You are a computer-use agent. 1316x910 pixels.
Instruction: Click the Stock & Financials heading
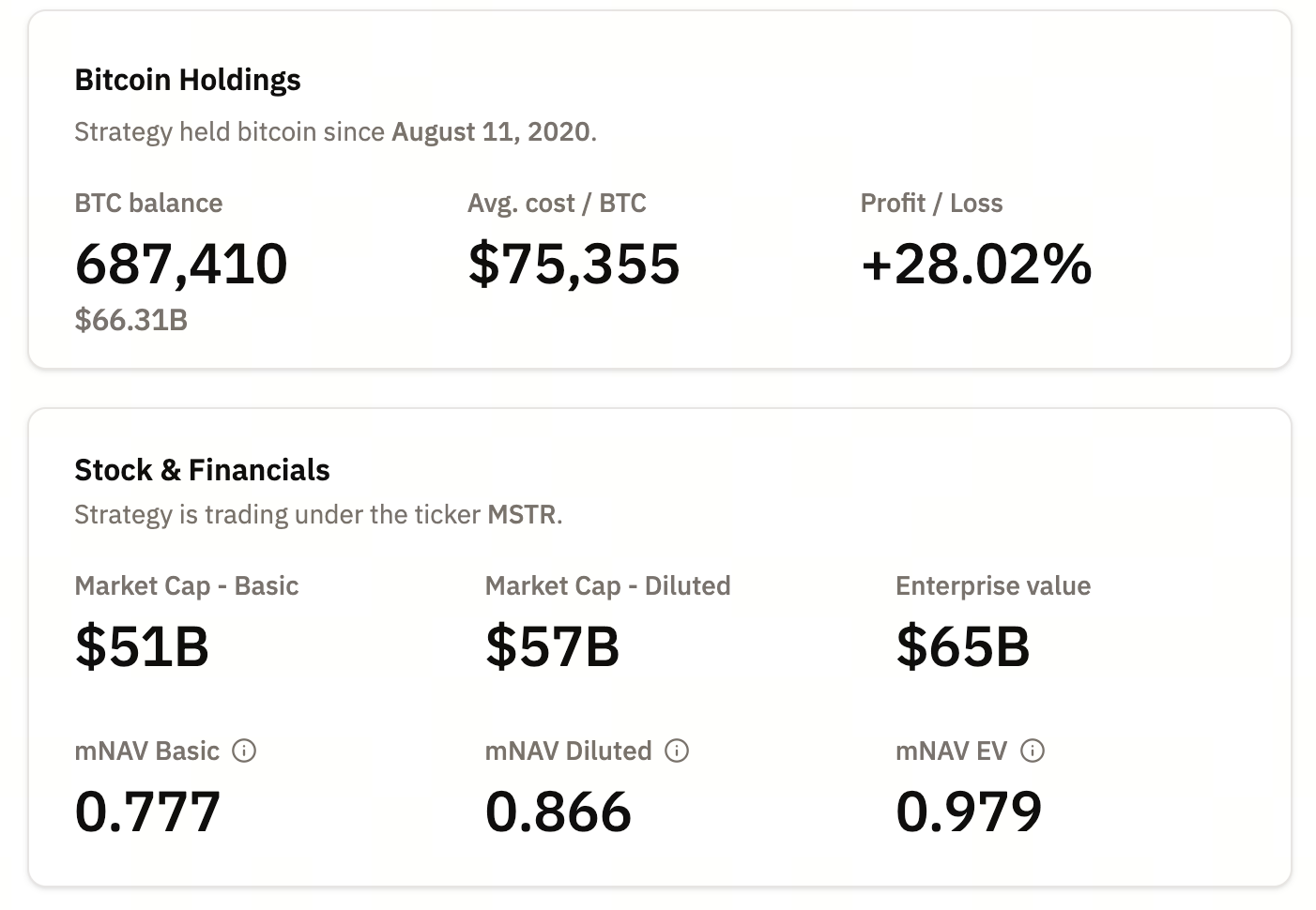click(202, 470)
